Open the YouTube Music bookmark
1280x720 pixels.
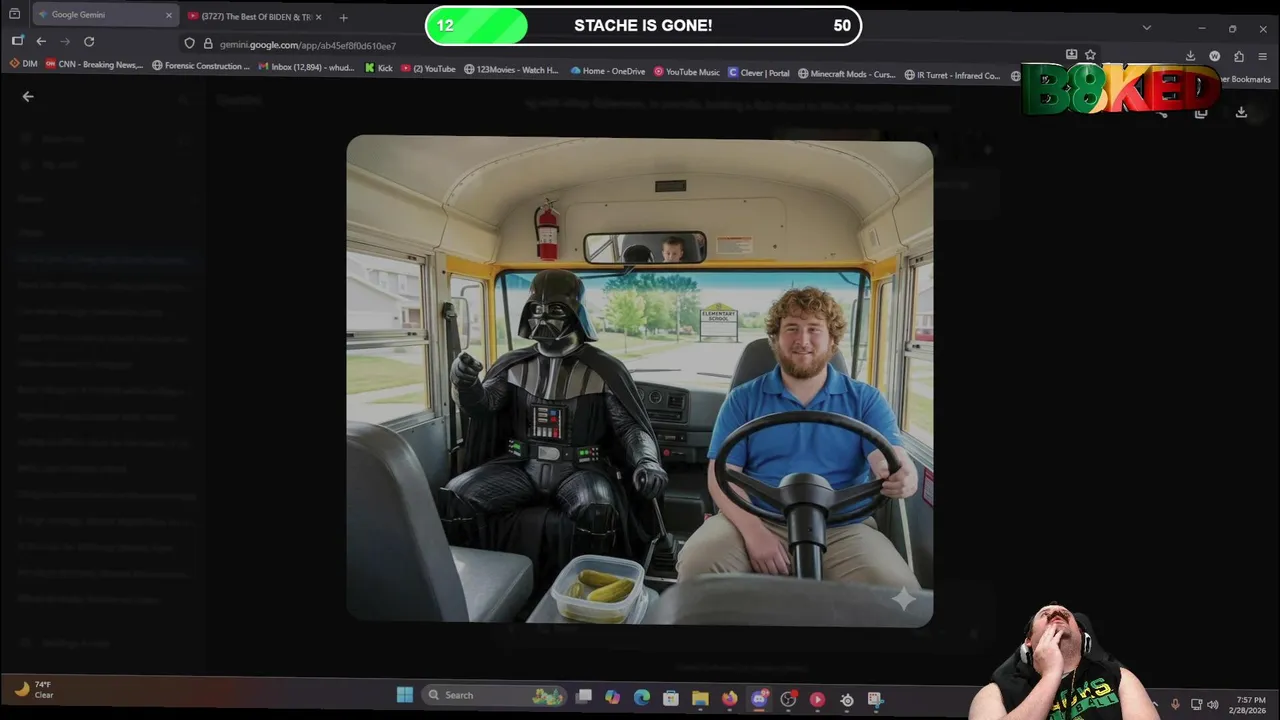click(687, 72)
